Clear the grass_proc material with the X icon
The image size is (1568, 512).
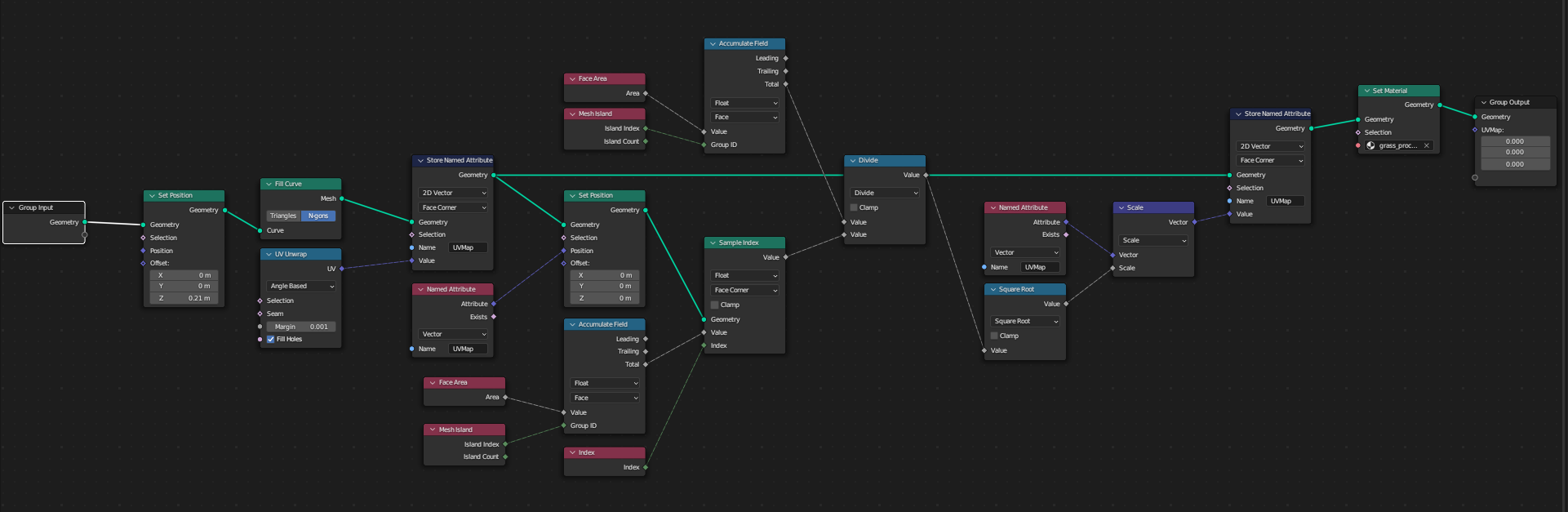point(1426,145)
